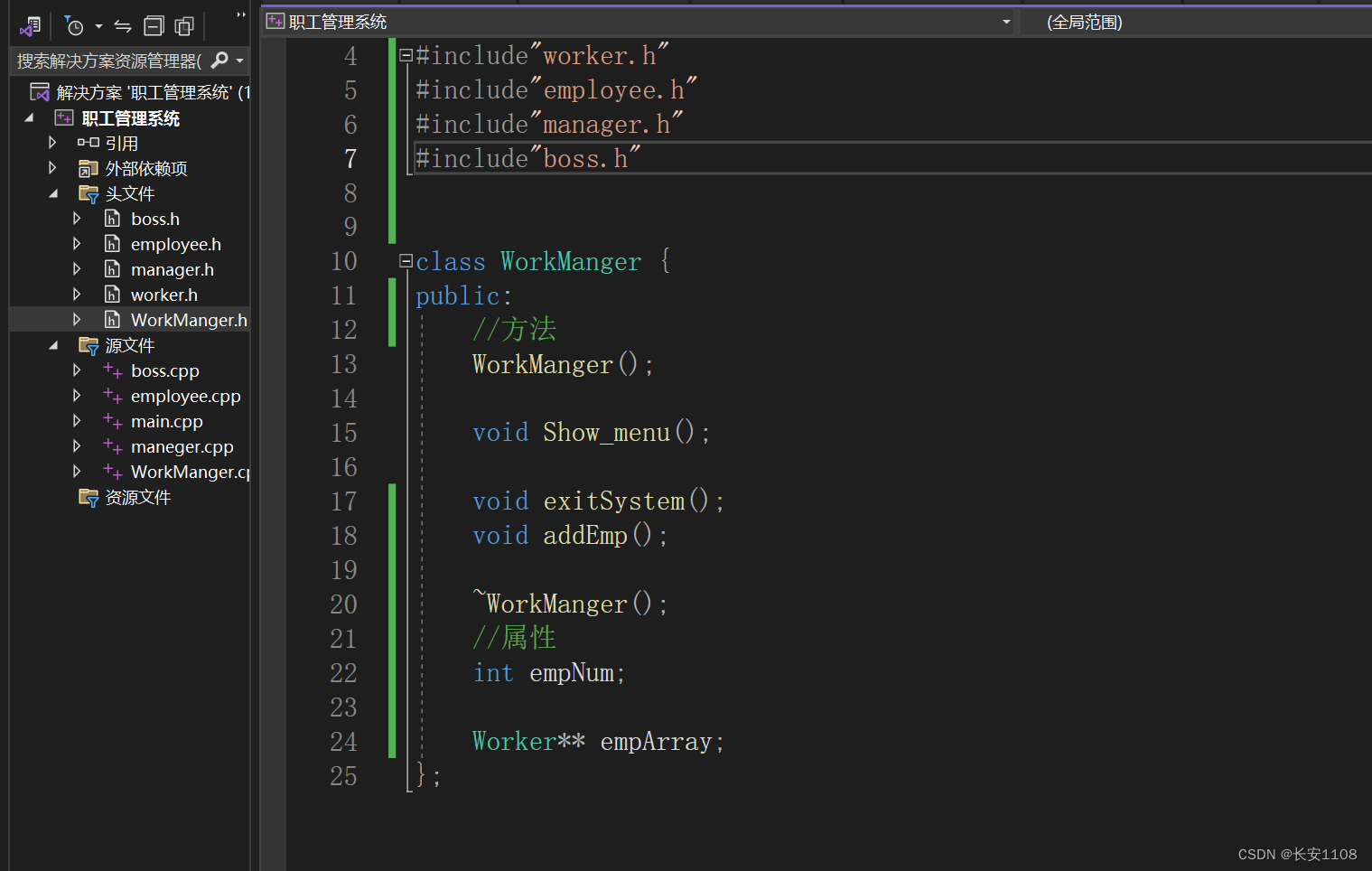Click the employee.cpp C++ file icon
1372x871 pixels.
click(x=113, y=396)
